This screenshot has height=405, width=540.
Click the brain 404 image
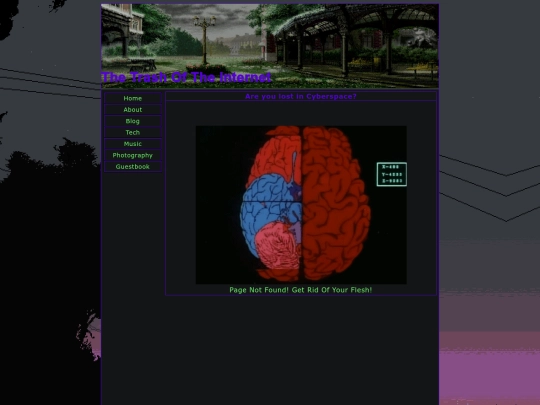[x=301, y=205]
